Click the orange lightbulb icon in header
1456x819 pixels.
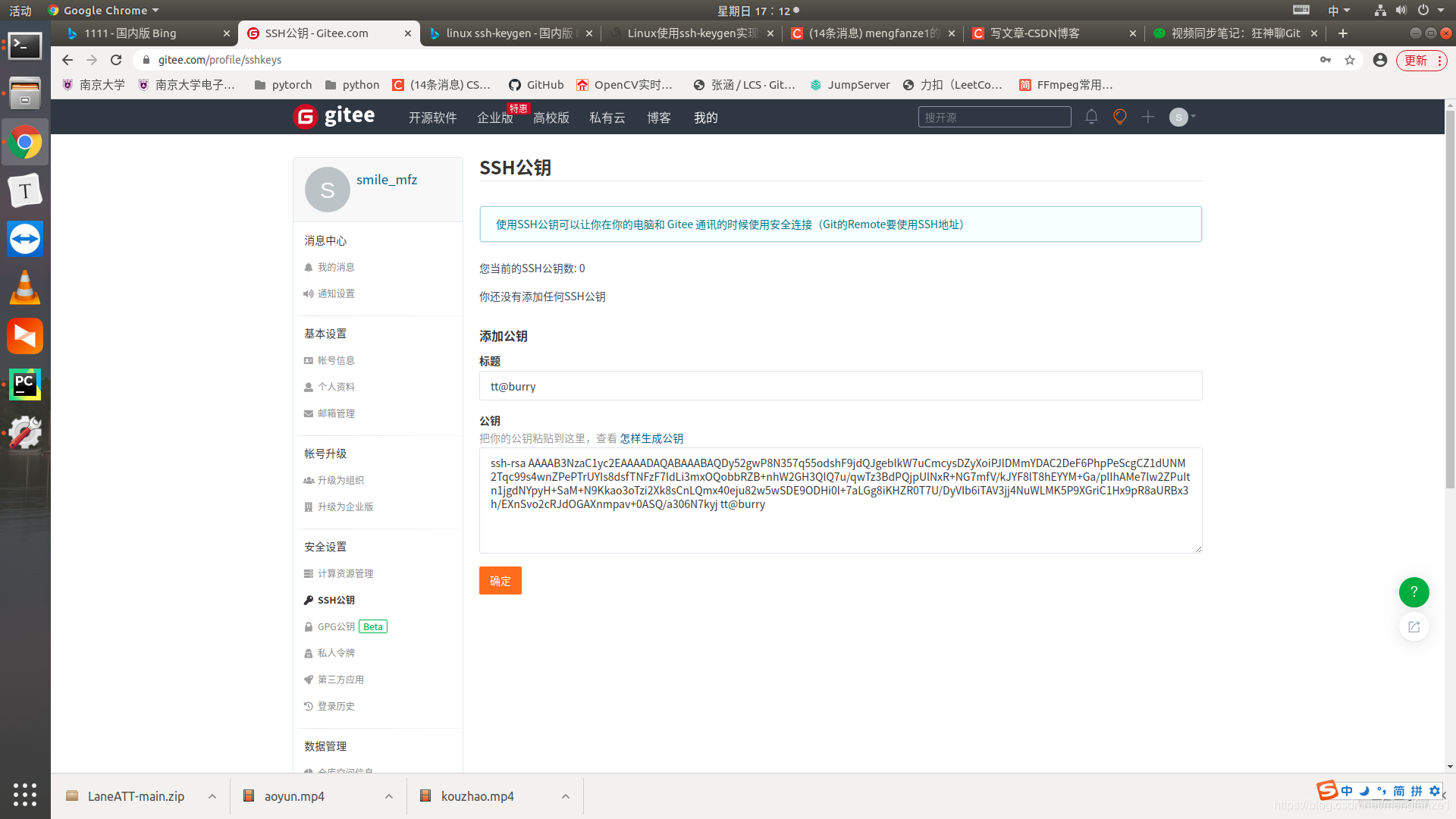pyautogui.click(x=1119, y=117)
